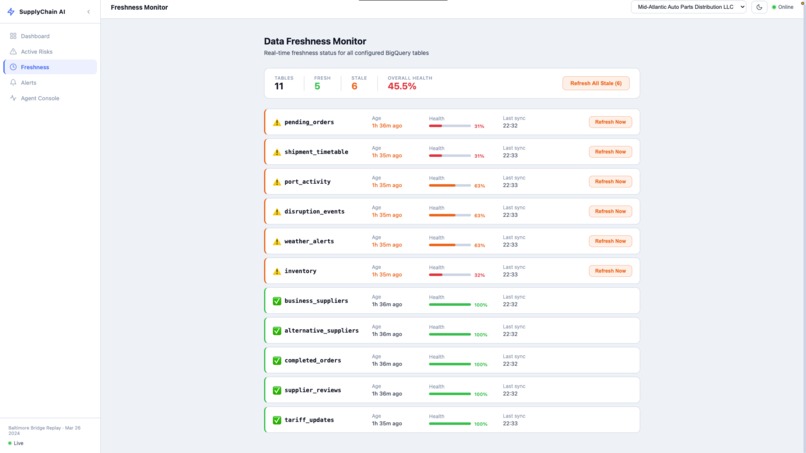Select the weather_alerts table name
This screenshot has width=806, height=453.
[x=309, y=242]
